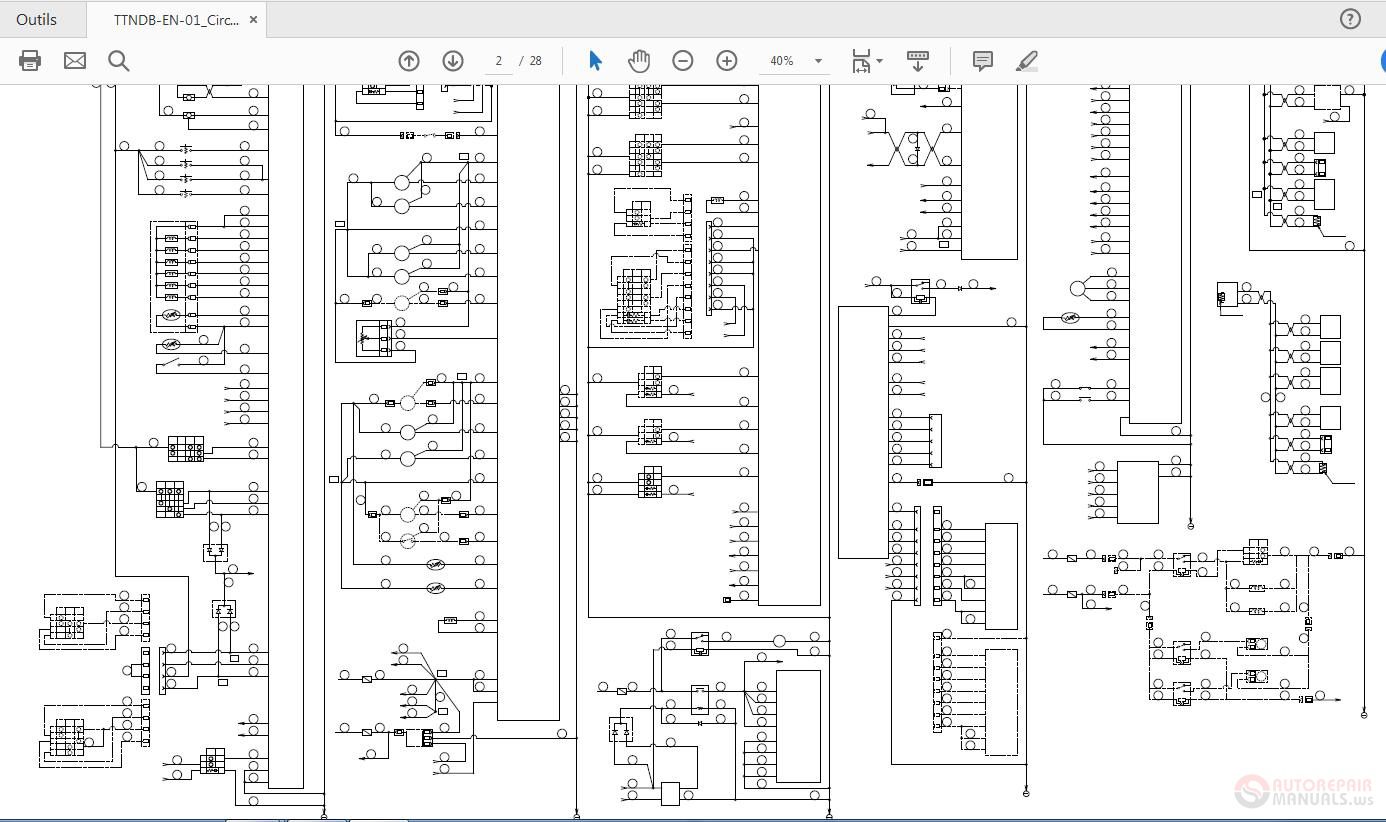The width and height of the screenshot is (1386, 822).
Task: Open the Outils tab
Action: point(36,19)
